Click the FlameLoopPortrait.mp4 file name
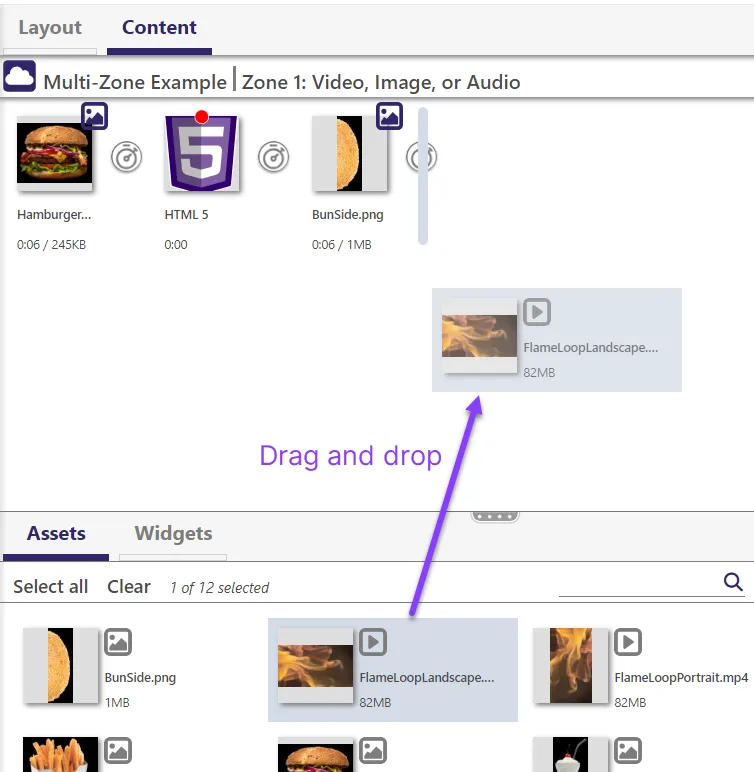754x772 pixels. point(681,677)
